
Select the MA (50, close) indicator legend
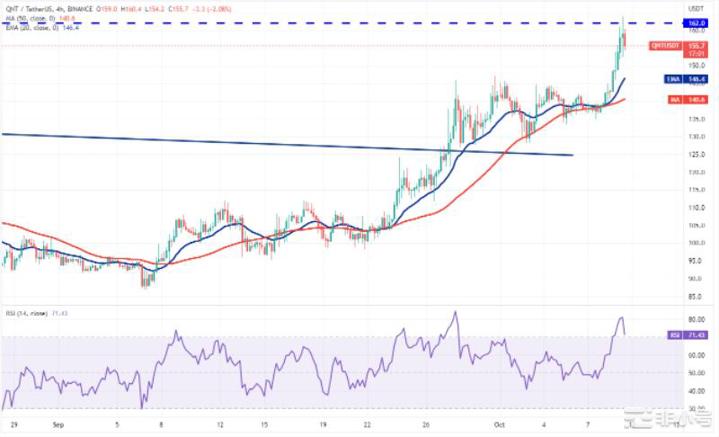tap(30, 18)
